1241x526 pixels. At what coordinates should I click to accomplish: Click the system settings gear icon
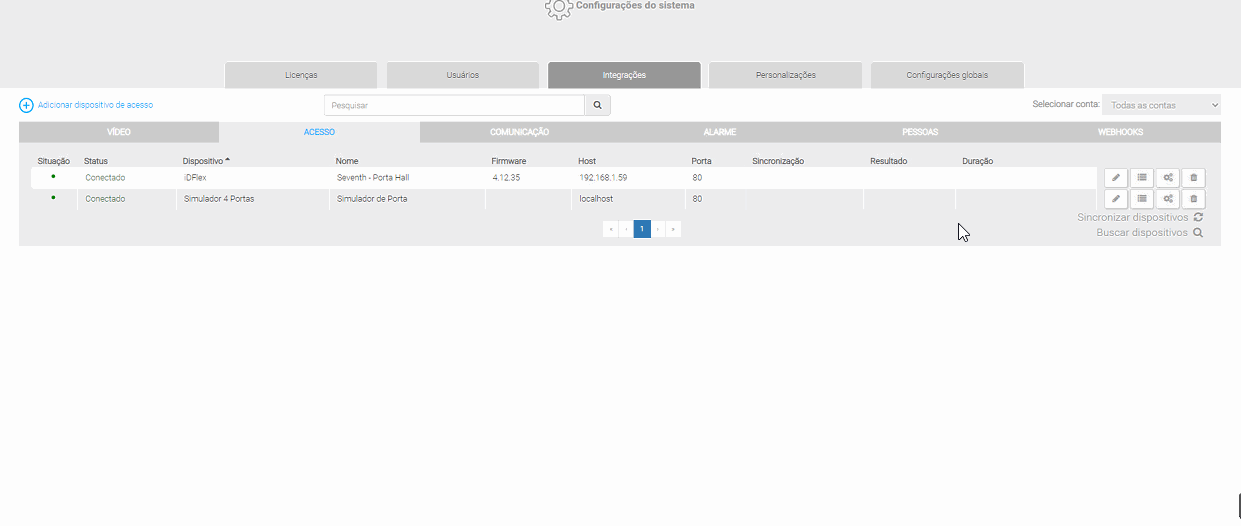[x=560, y=7]
